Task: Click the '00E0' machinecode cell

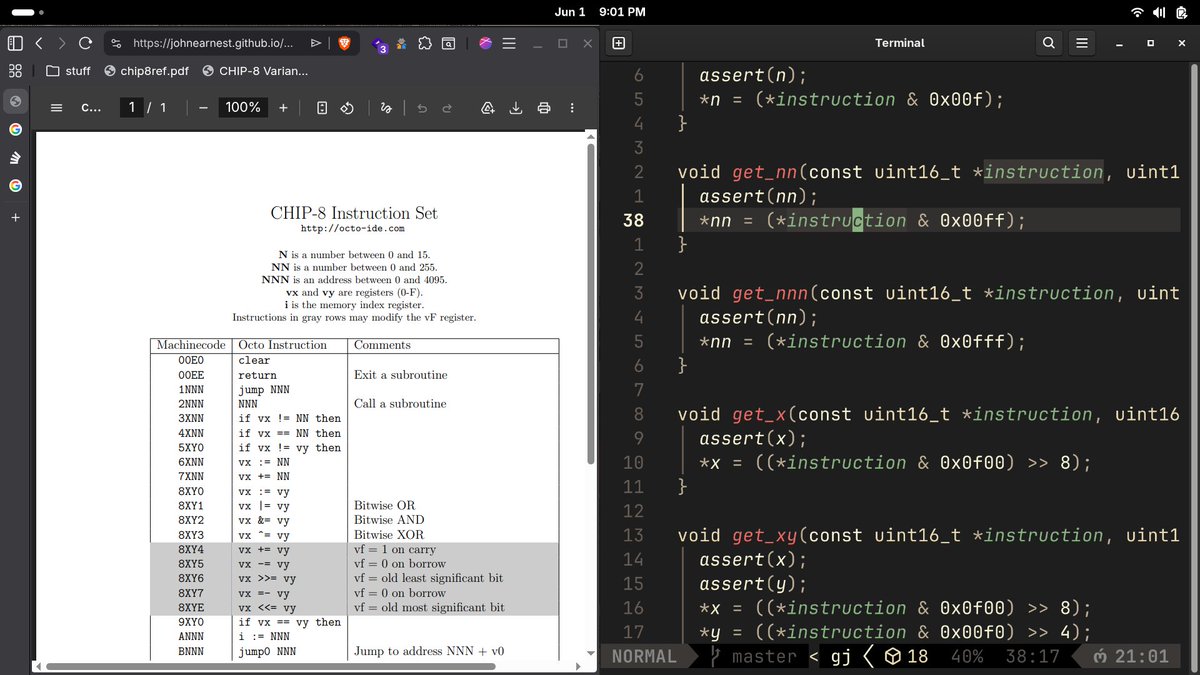Action: click(x=190, y=360)
